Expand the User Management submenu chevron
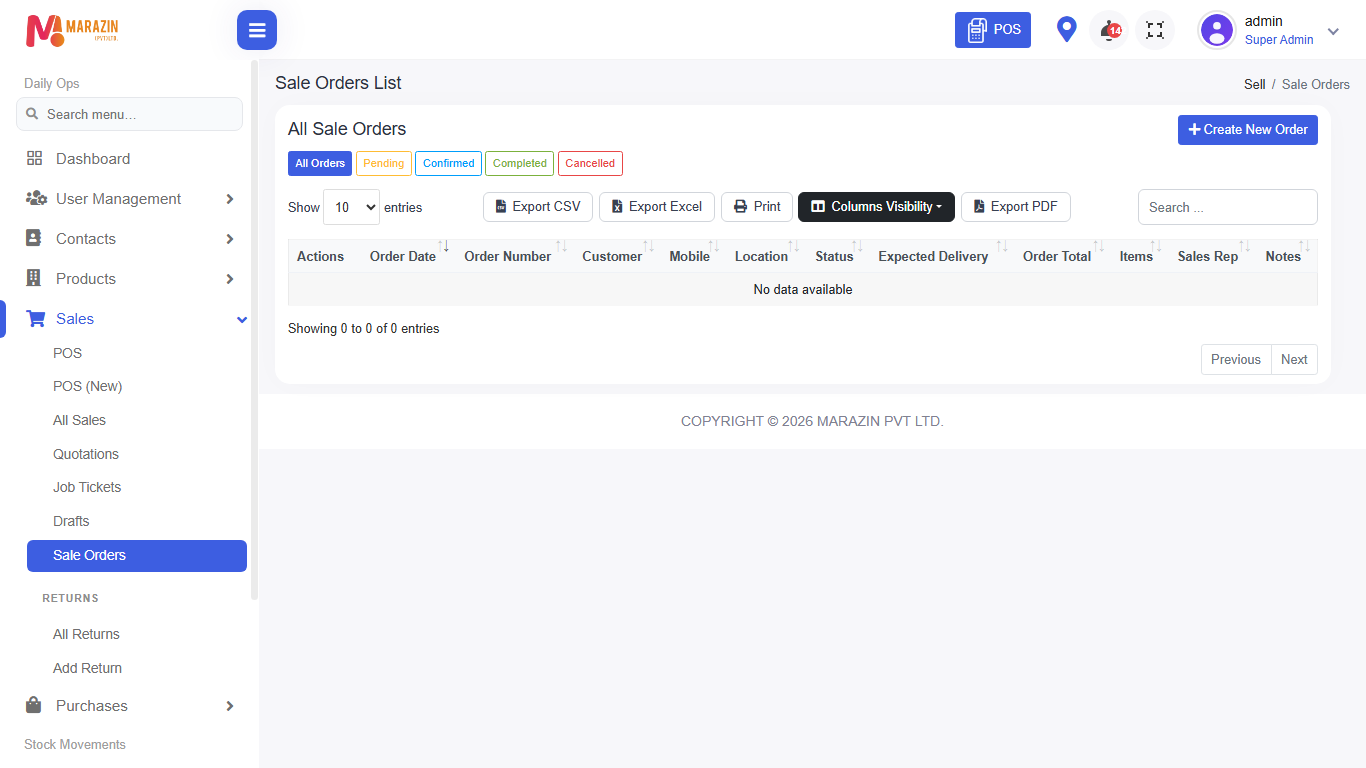The height and width of the screenshot is (768, 1366). point(230,199)
